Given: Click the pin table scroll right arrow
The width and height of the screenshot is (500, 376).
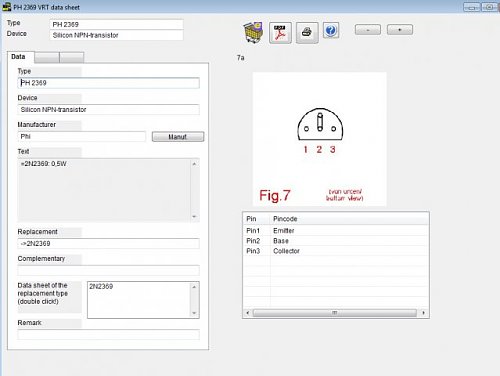Looking at the screenshot, I should click(x=423, y=313).
